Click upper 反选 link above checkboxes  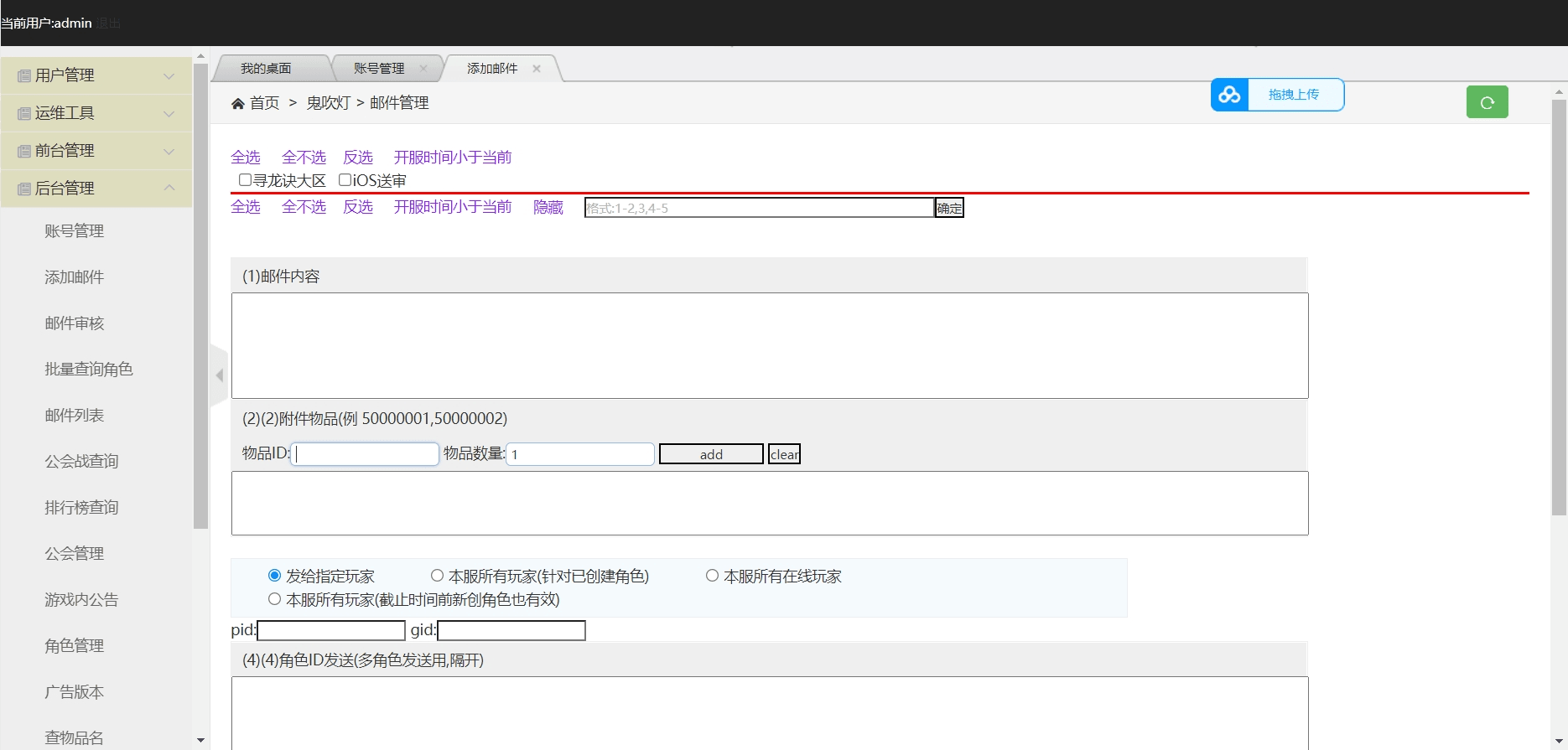click(358, 158)
